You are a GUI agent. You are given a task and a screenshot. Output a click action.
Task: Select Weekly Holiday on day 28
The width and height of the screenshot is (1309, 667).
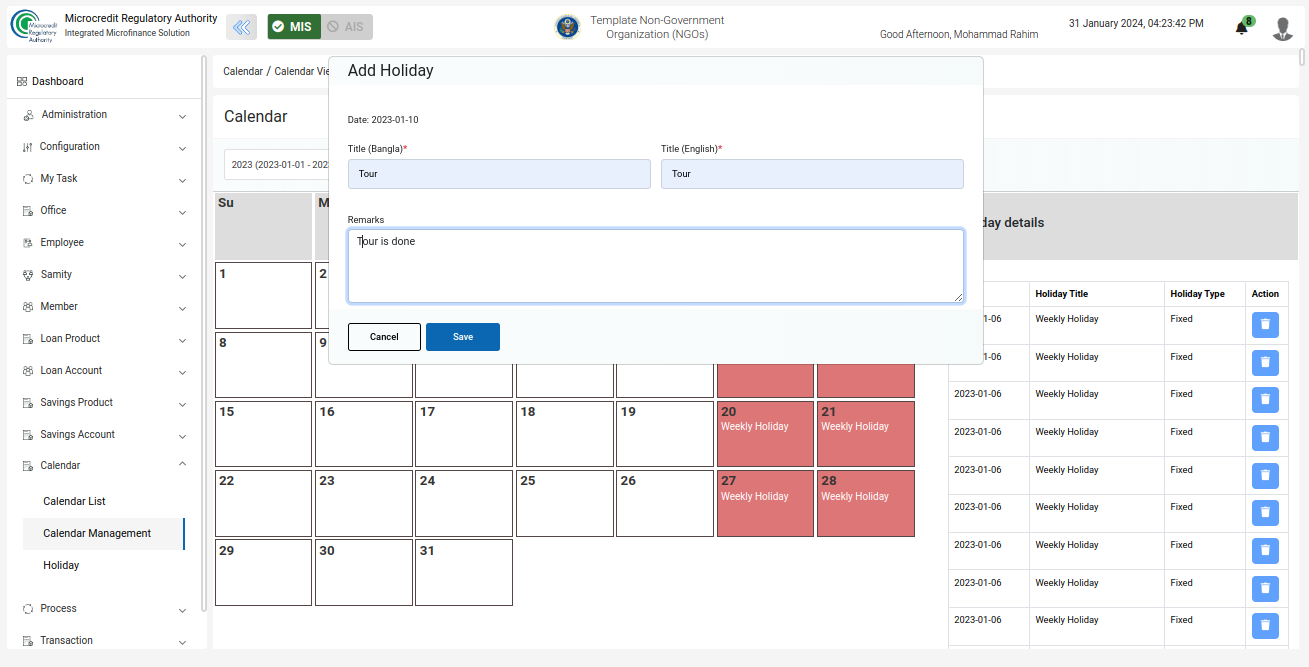point(866,503)
